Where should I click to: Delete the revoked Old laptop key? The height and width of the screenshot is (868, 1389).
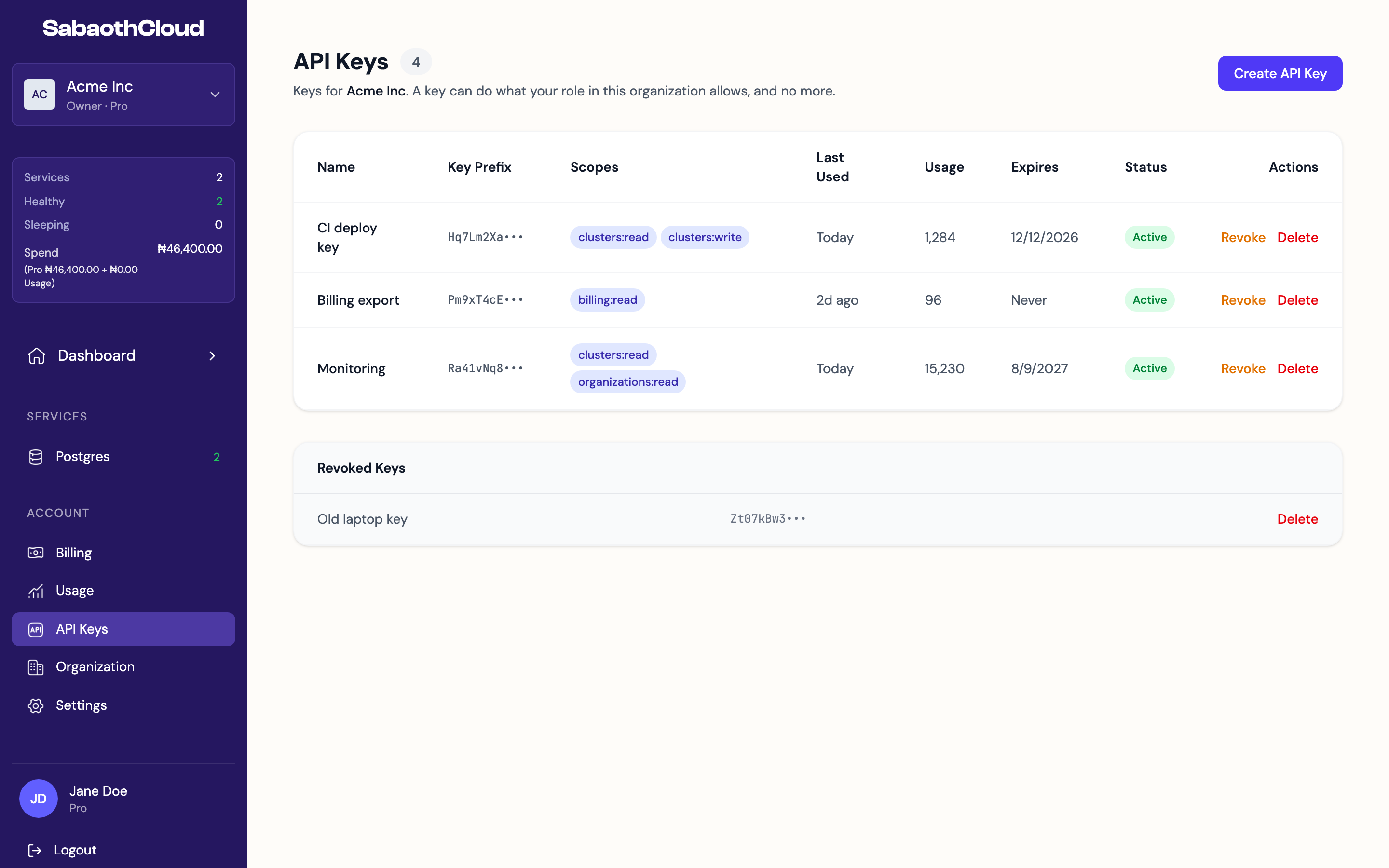coord(1297,519)
